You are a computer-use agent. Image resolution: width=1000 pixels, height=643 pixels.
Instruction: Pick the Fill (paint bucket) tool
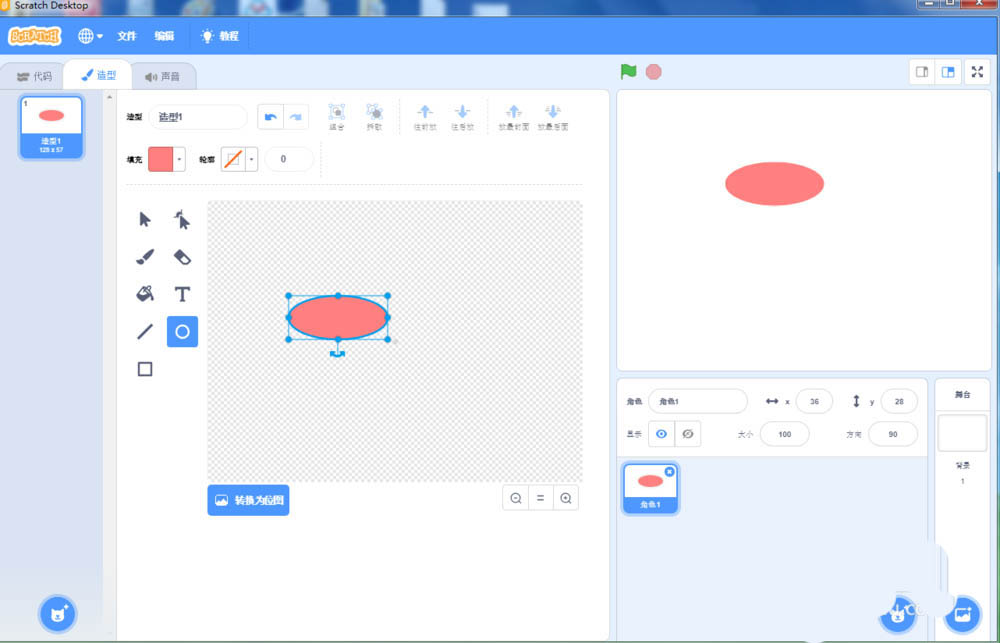coord(144,294)
